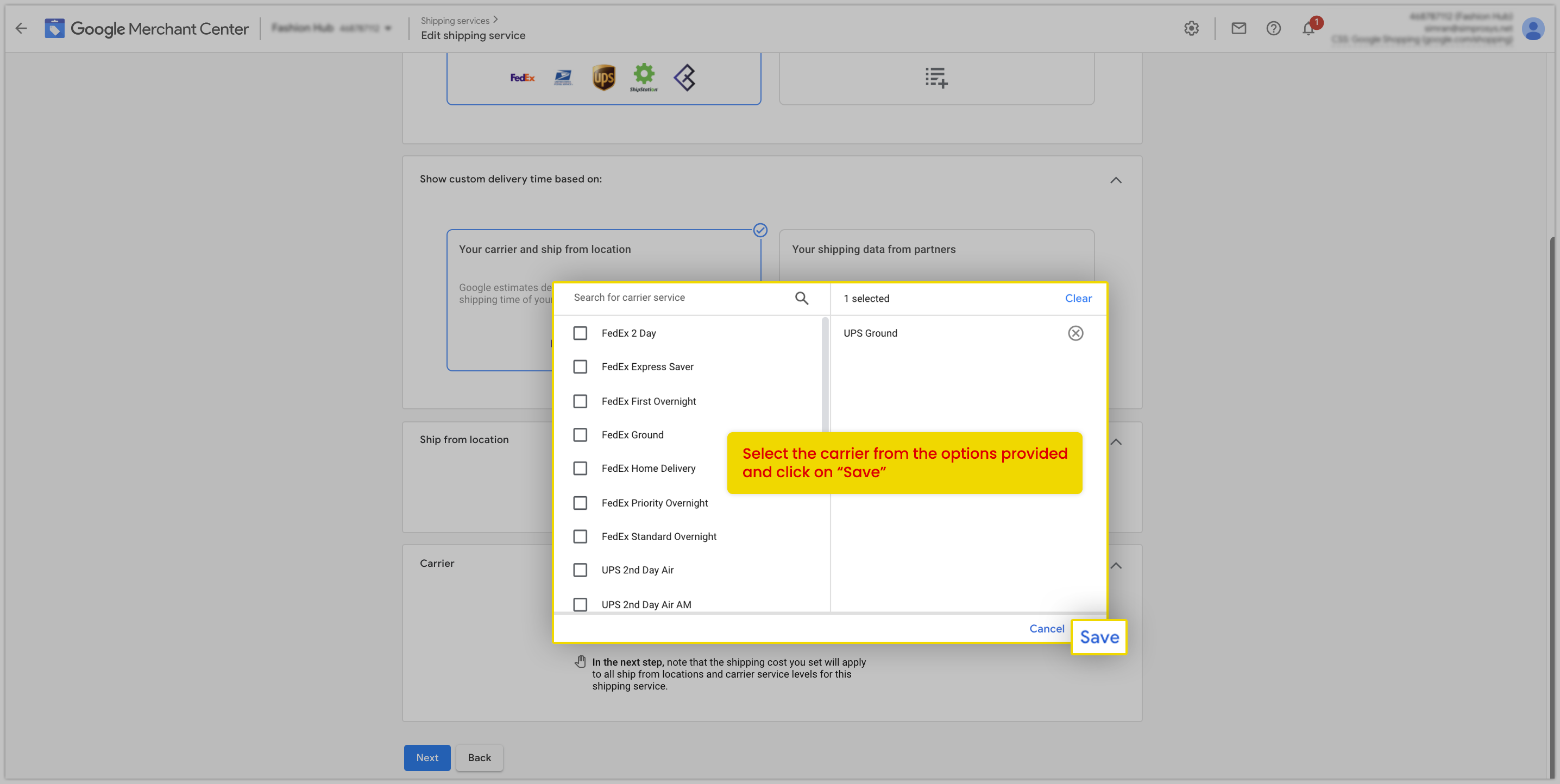Image resolution: width=1560 pixels, height=784 pixels.
Task: Click the Edit shipping service title
Action: pyautogui.click(x=473, y=35)
